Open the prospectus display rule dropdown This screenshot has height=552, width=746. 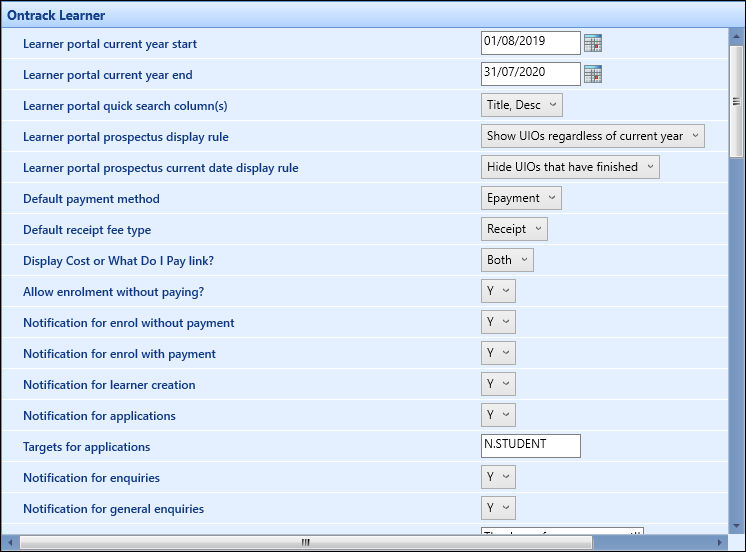[x=592, y=136]
